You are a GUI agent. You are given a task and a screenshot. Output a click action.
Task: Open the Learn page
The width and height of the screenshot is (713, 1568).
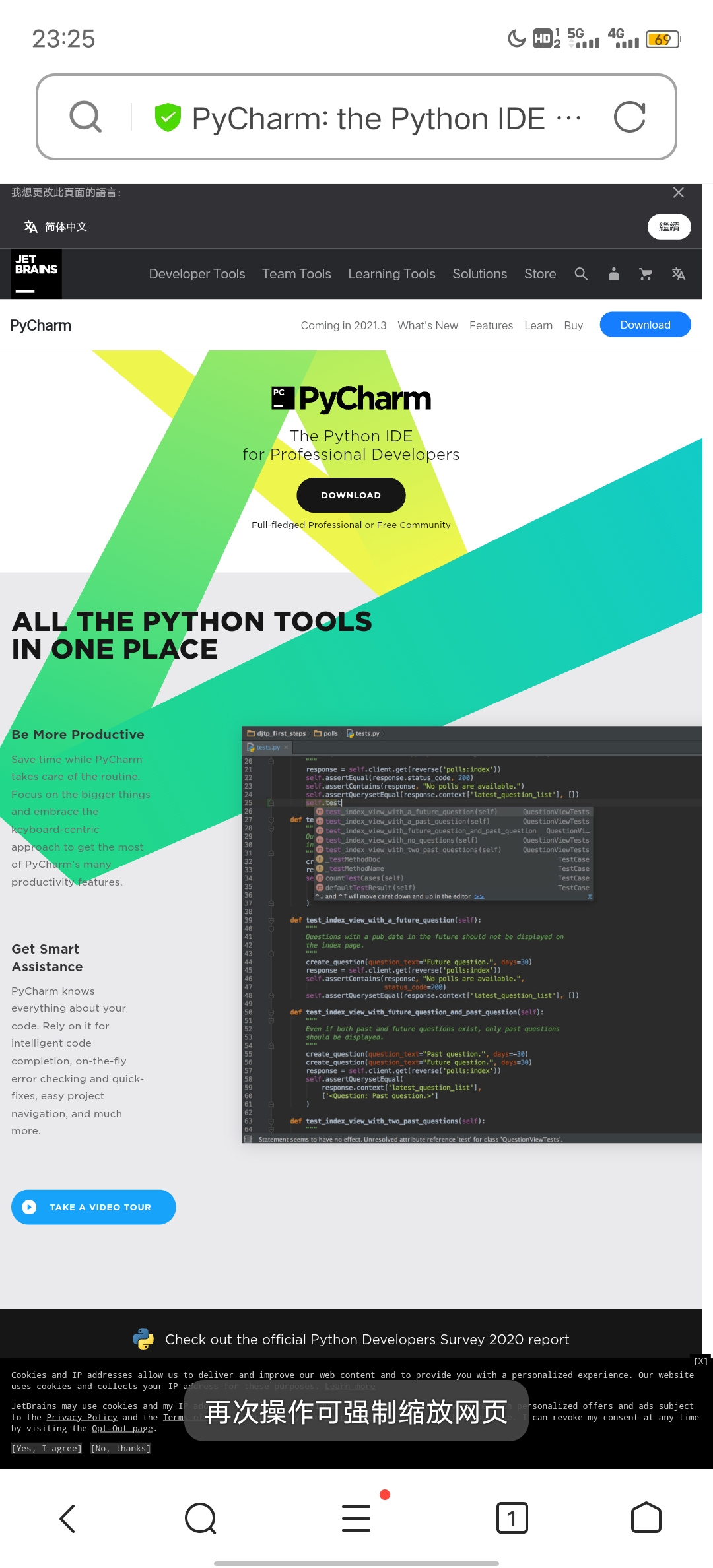[539, 325]
